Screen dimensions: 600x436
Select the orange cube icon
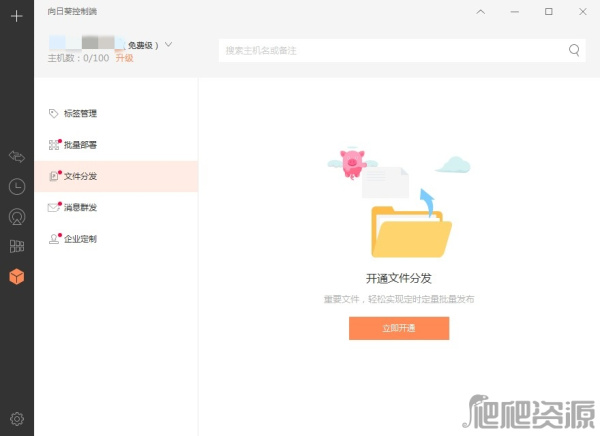pos(17,276)
